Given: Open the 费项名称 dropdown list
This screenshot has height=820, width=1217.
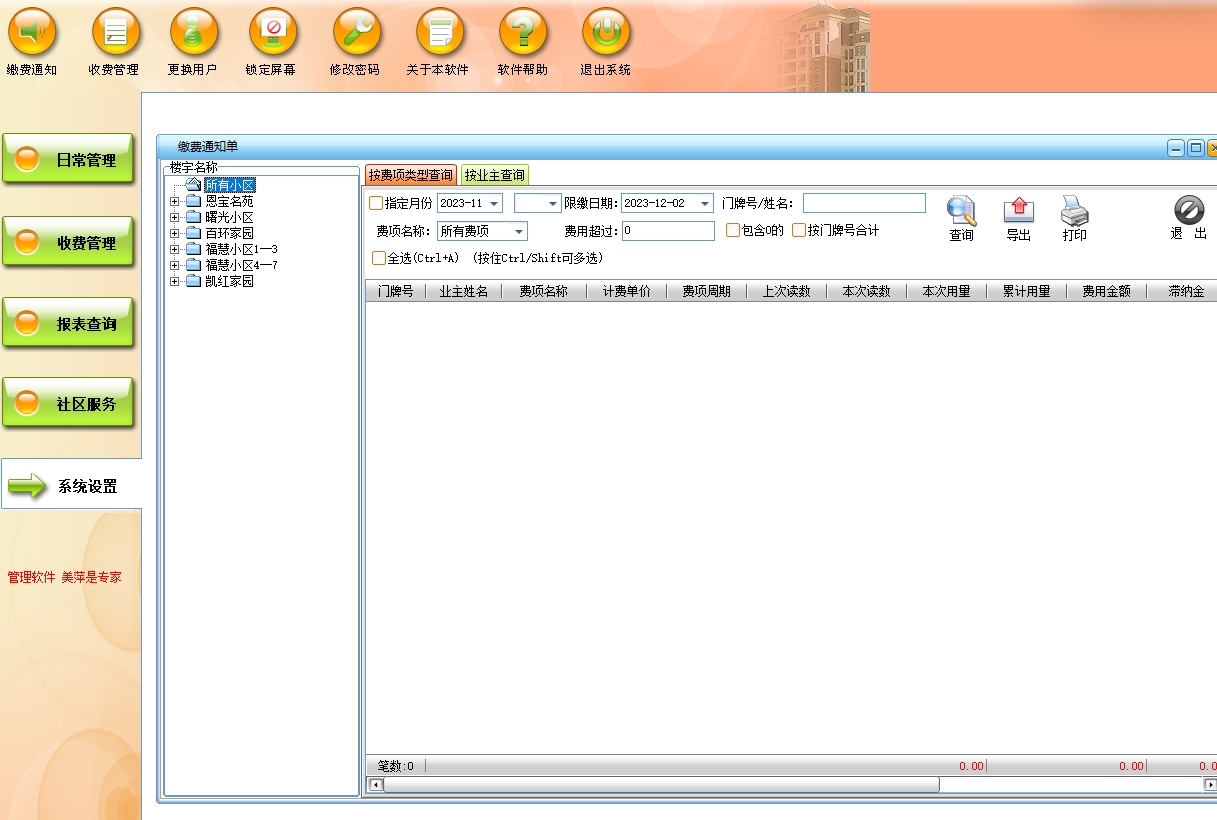Looking at the screenshot, I should (519, 232).
